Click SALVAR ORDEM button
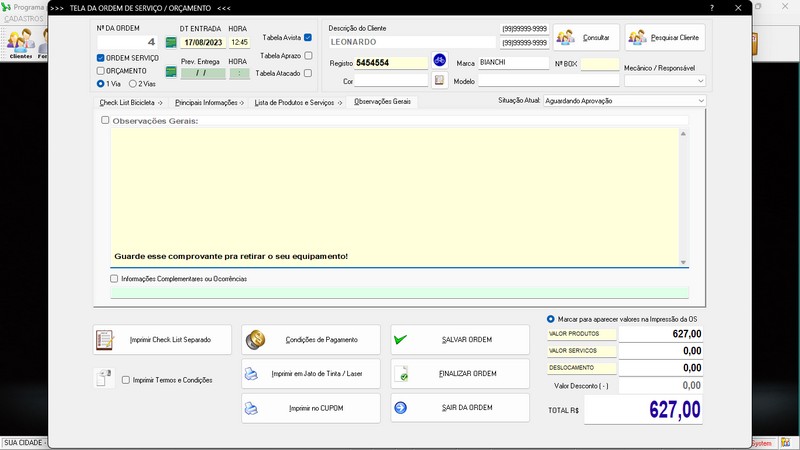 pyautogui.click(x=460, y=340)
